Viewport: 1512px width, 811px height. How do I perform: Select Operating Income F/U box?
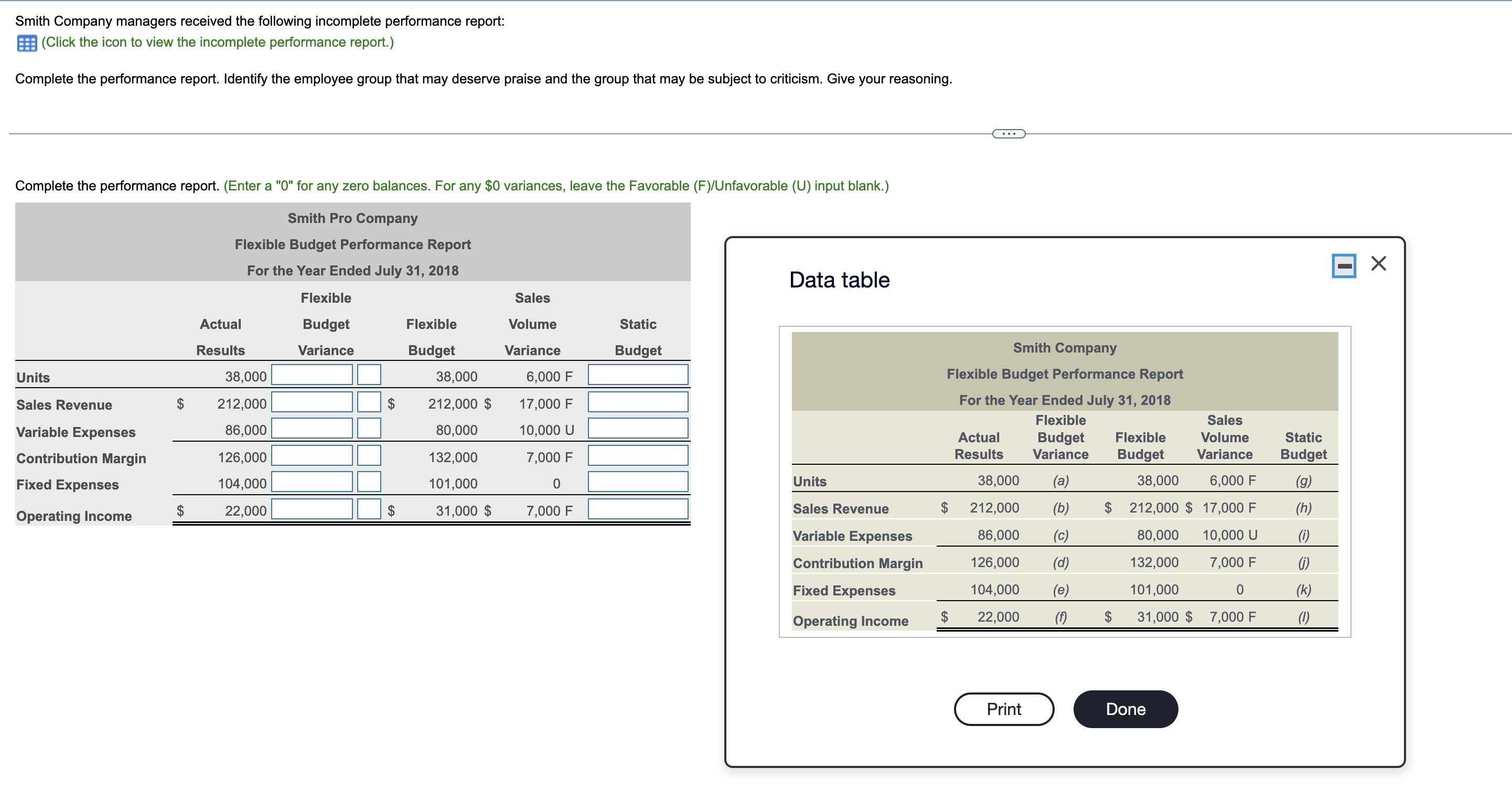pos(369,509)
